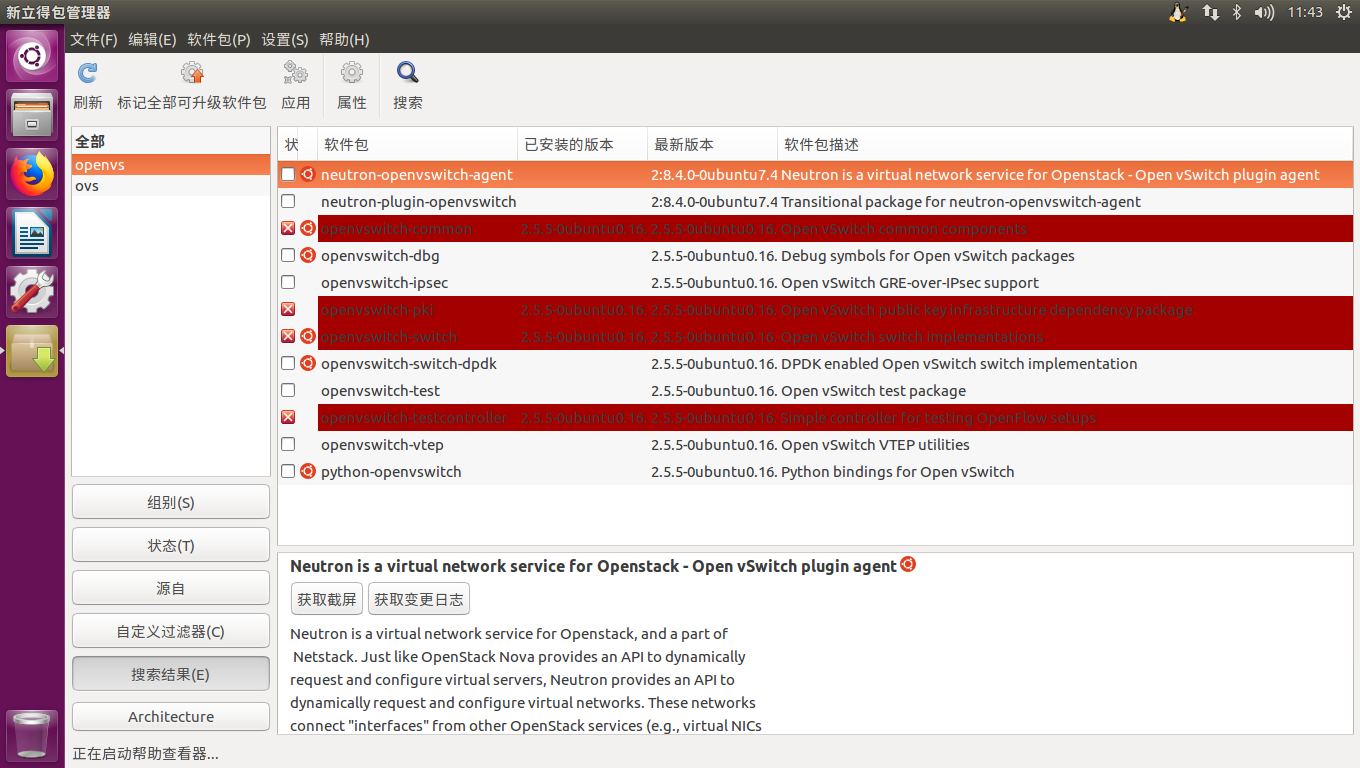
Task: Open the Help (帮助) menu
Action: [344, 39]
